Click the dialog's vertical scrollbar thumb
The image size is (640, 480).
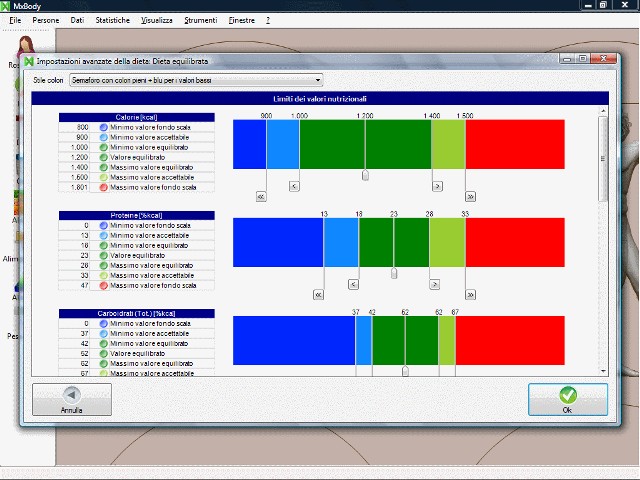tap(602, 160)
